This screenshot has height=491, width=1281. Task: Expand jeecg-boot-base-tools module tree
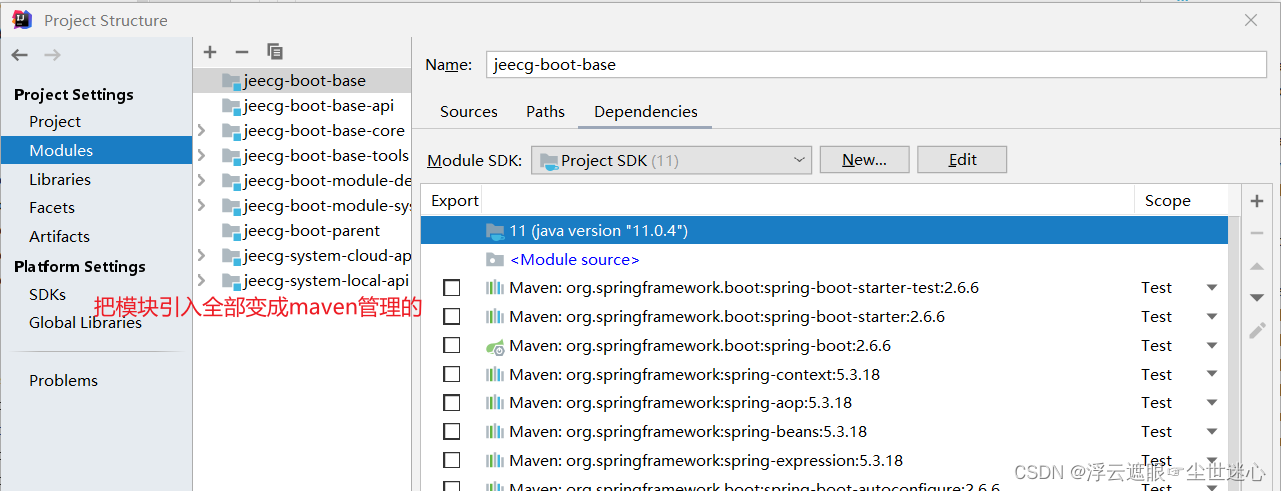(x=202, y=156)
